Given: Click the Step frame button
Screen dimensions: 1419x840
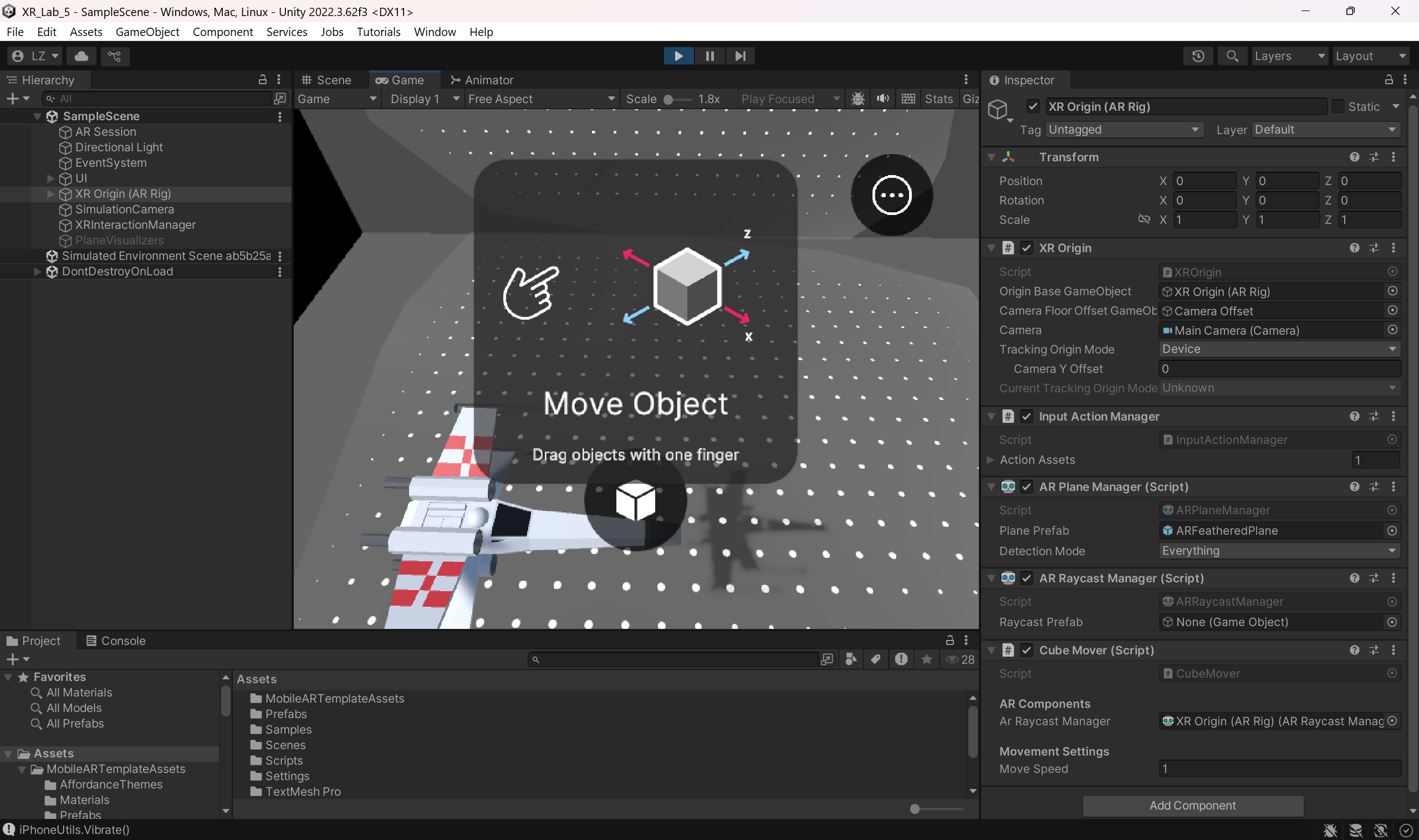Looking at the screenshot, I should (x=739, y=56).
